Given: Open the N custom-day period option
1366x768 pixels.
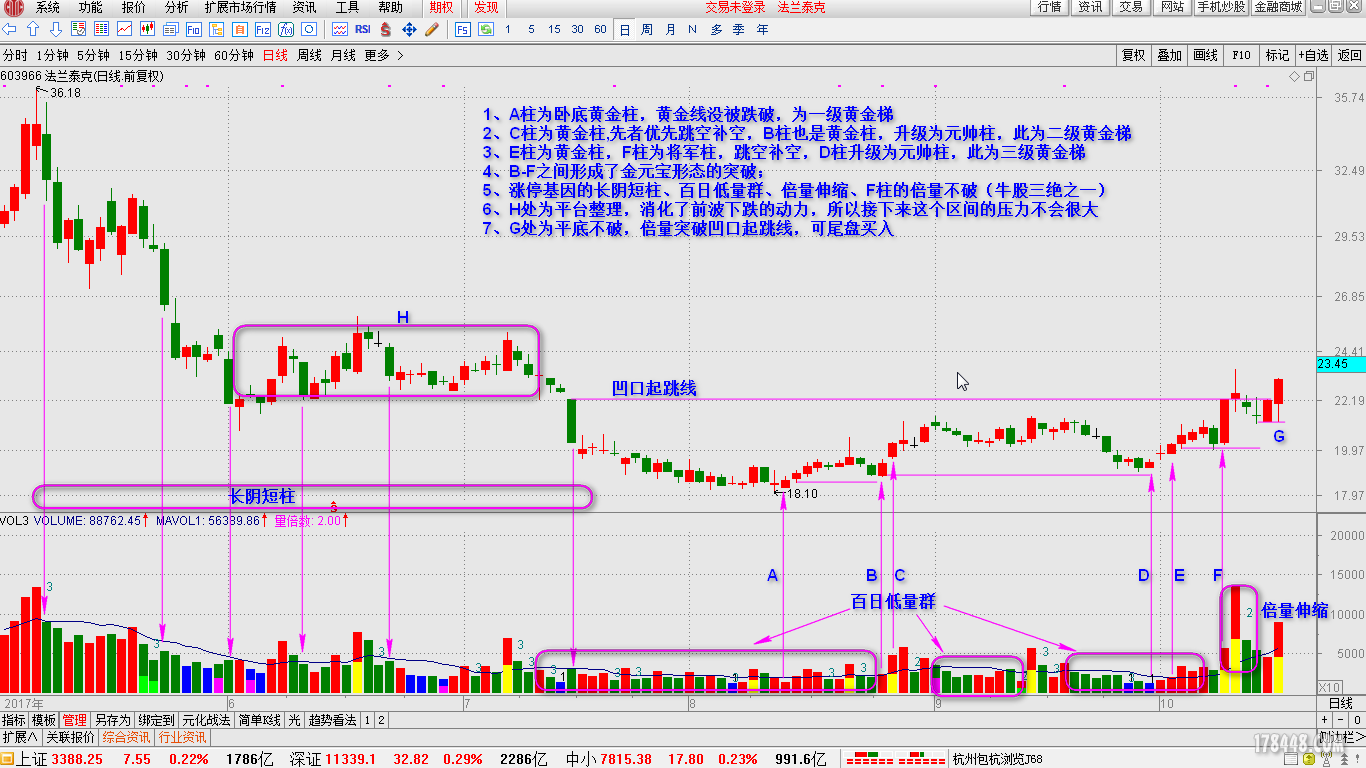Looking at the screenshot, I should pos(693,30).
